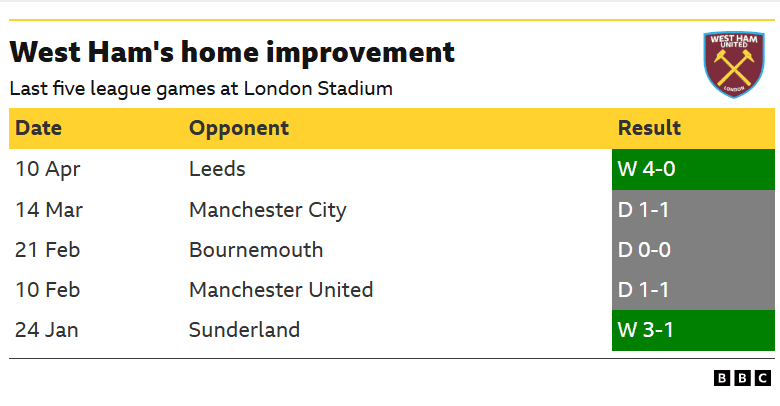Select the D 0-0 result cell
The height and width of the screenshot is (406, 780).
point(693,250)
